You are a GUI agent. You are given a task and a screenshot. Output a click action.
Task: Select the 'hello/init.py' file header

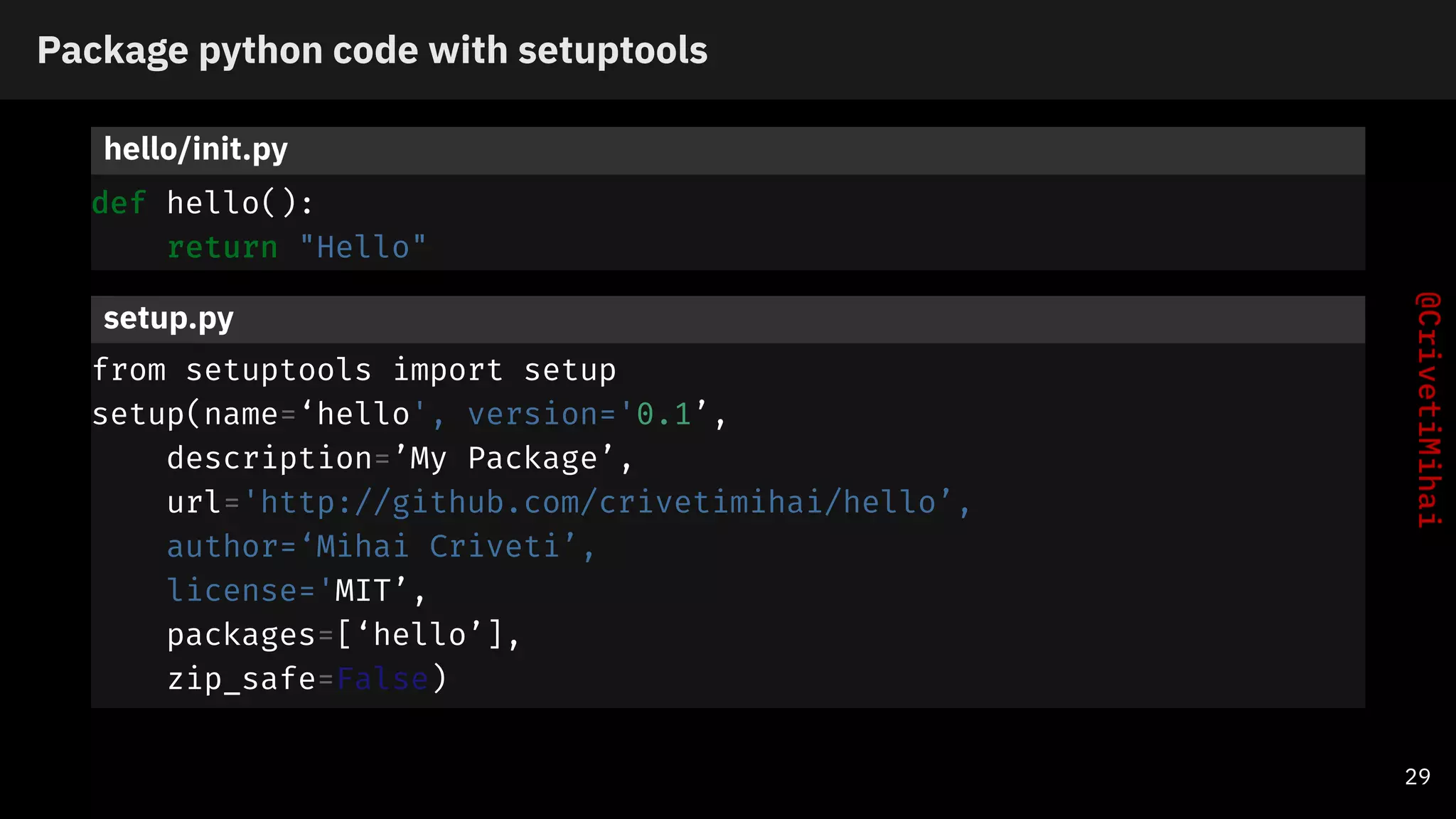(x=728, y=151)
